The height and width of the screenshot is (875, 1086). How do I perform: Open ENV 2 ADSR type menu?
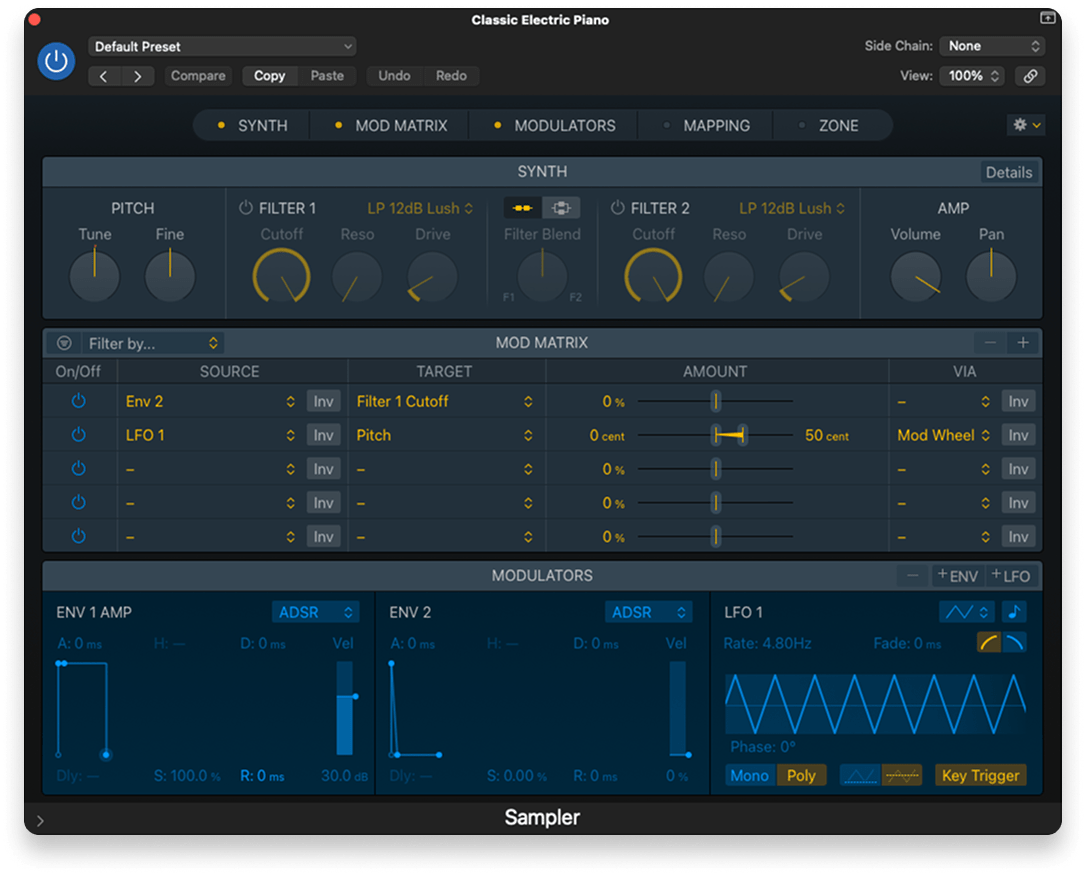tap(648, 612)
